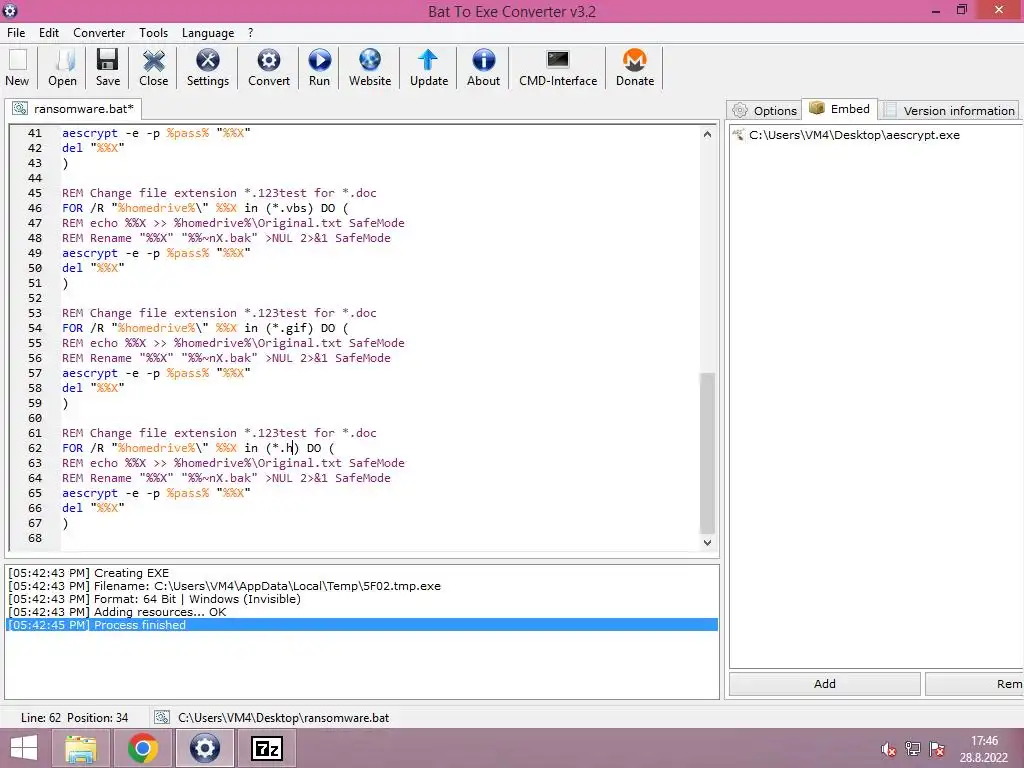
Task: Open the Edit menu
Action: pyautogui.click(x=49, y=33)
